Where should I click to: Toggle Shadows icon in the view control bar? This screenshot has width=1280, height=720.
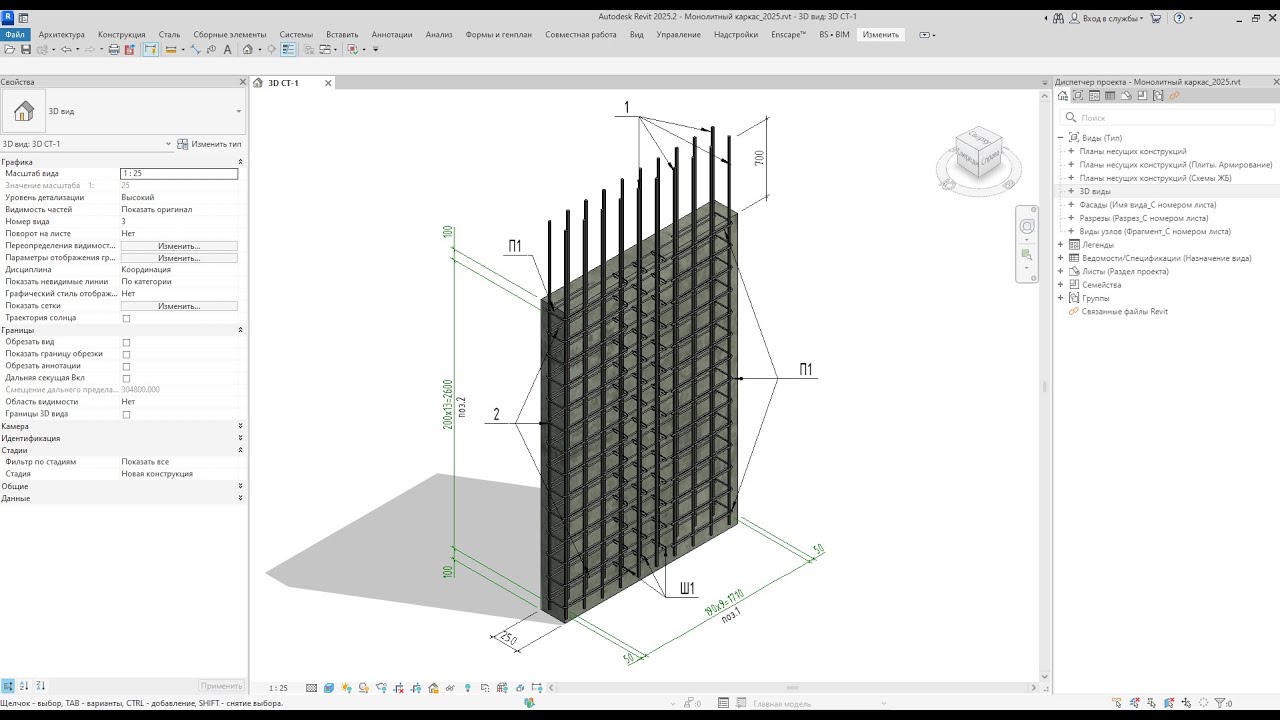click(364, 688)
